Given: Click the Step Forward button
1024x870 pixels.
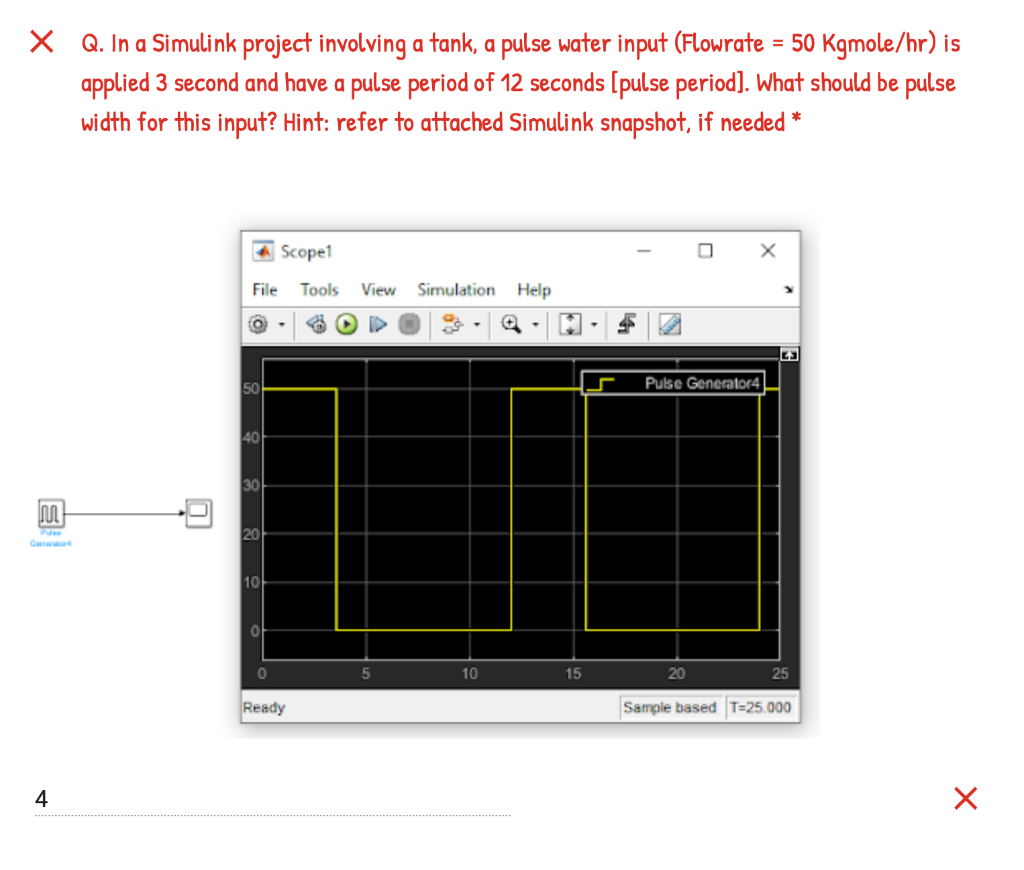Looking at the screenshot, I should (x=377, y=324).
